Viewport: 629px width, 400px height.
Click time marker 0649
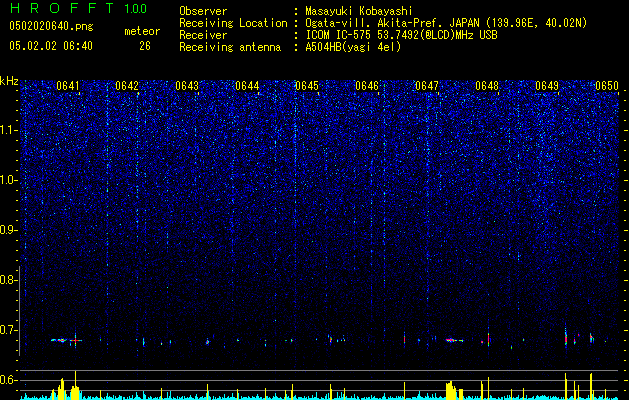(547, 86)
